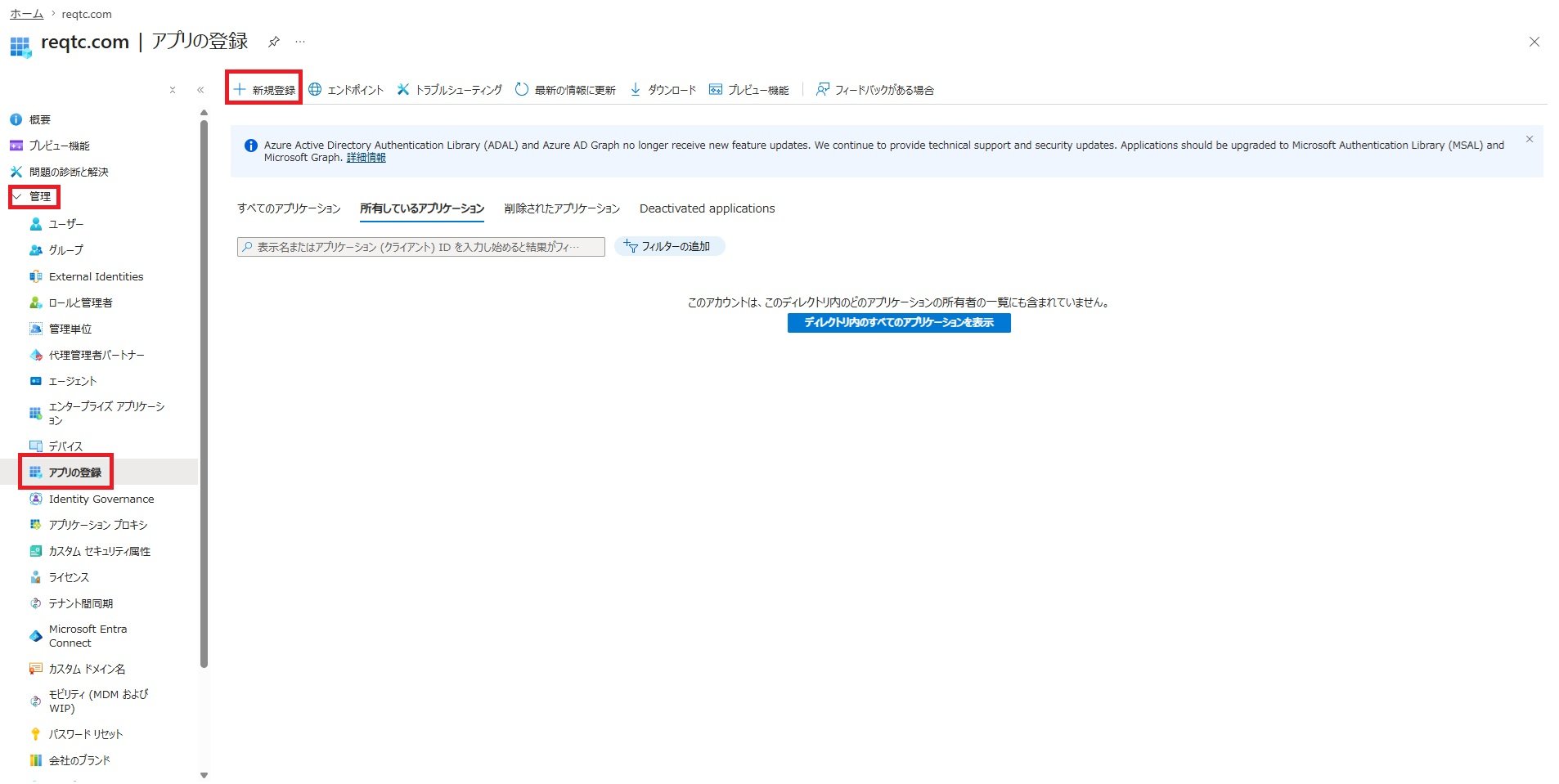Click the External Identities icon

tap(35, 276)
